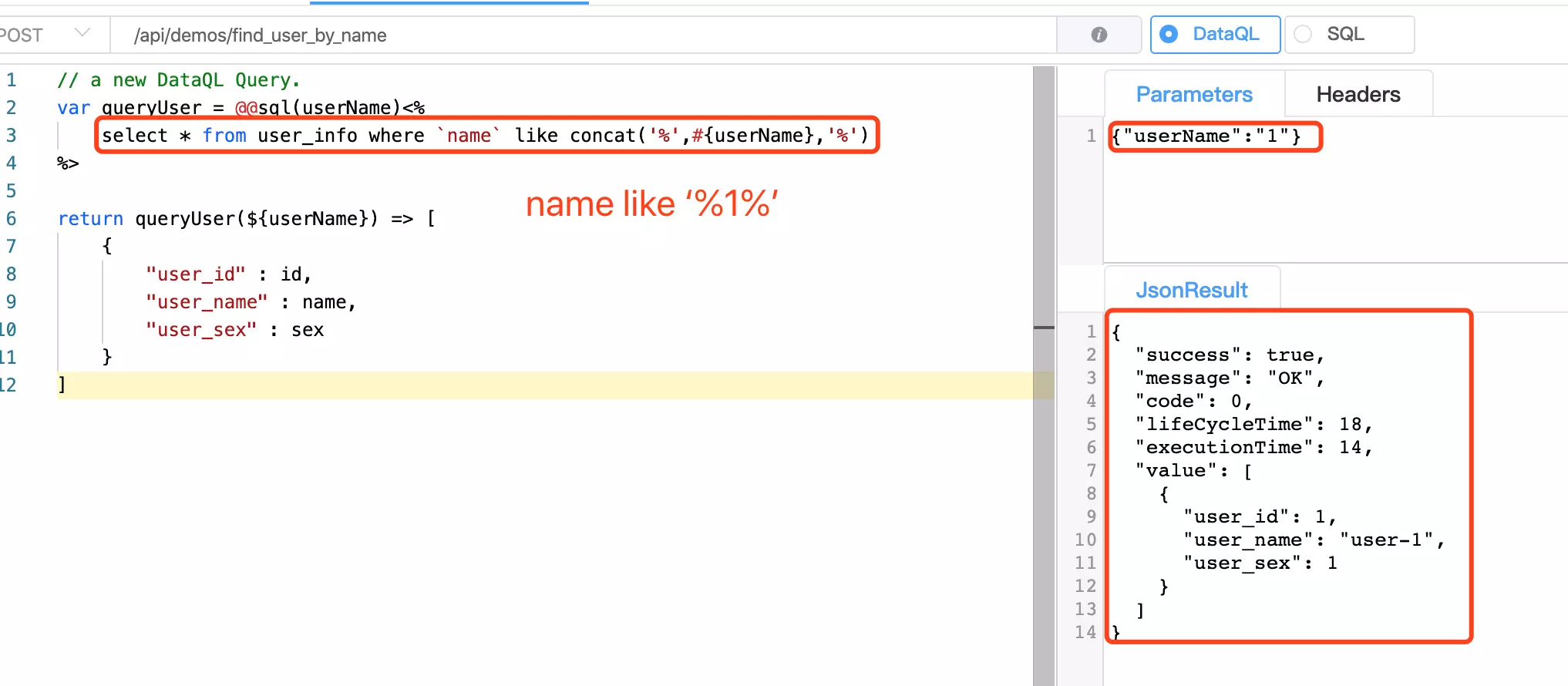Click the closing bracket on highlighted line 12
This screenshot has height=686, width=1568.
click(x=62, y=385)
